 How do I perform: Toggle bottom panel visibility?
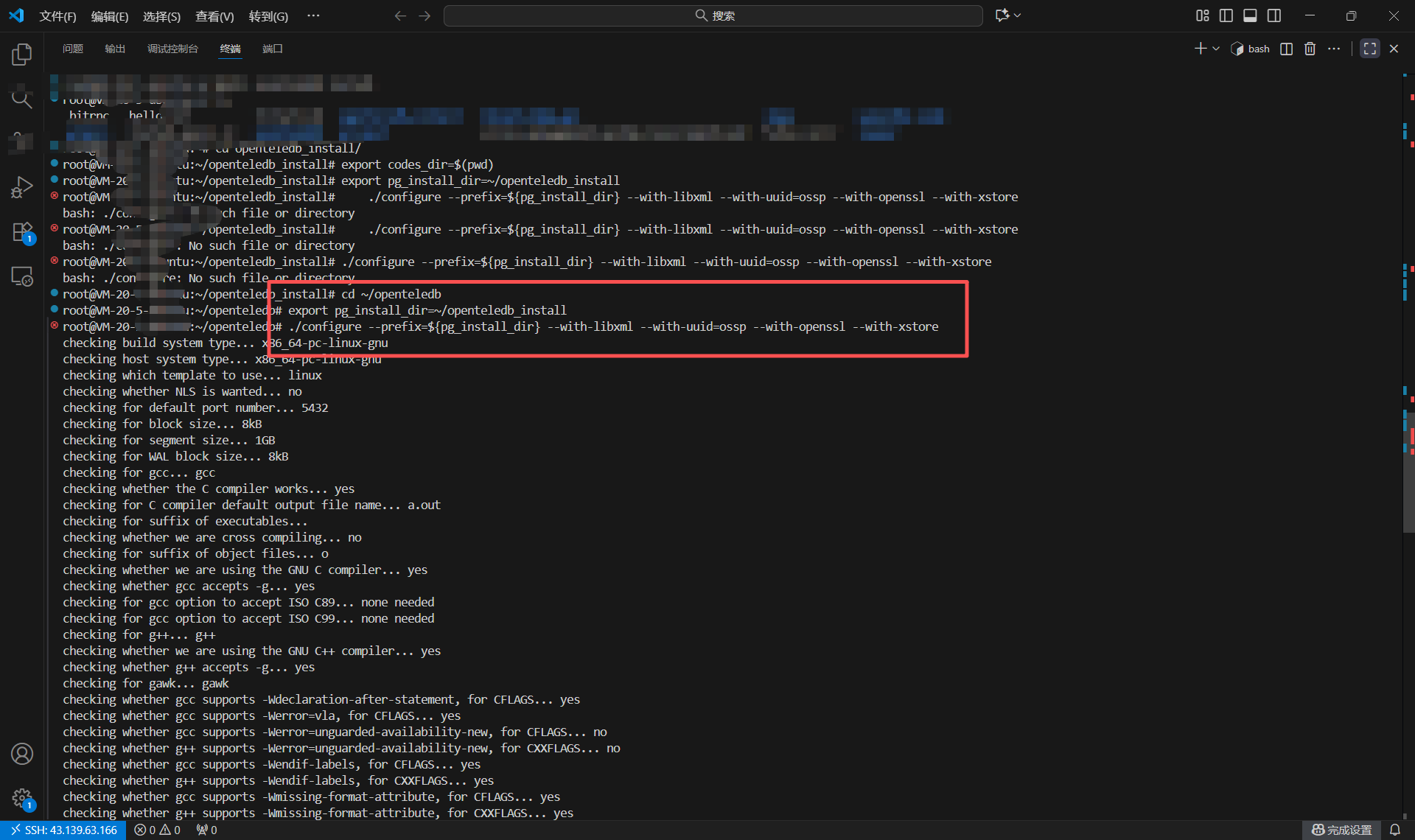tap(1250, 15)
